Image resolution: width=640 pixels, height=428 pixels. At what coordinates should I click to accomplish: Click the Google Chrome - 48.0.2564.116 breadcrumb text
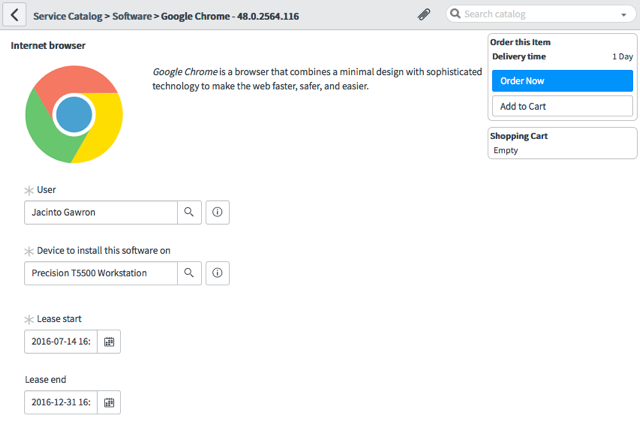(x=230, y=16)
